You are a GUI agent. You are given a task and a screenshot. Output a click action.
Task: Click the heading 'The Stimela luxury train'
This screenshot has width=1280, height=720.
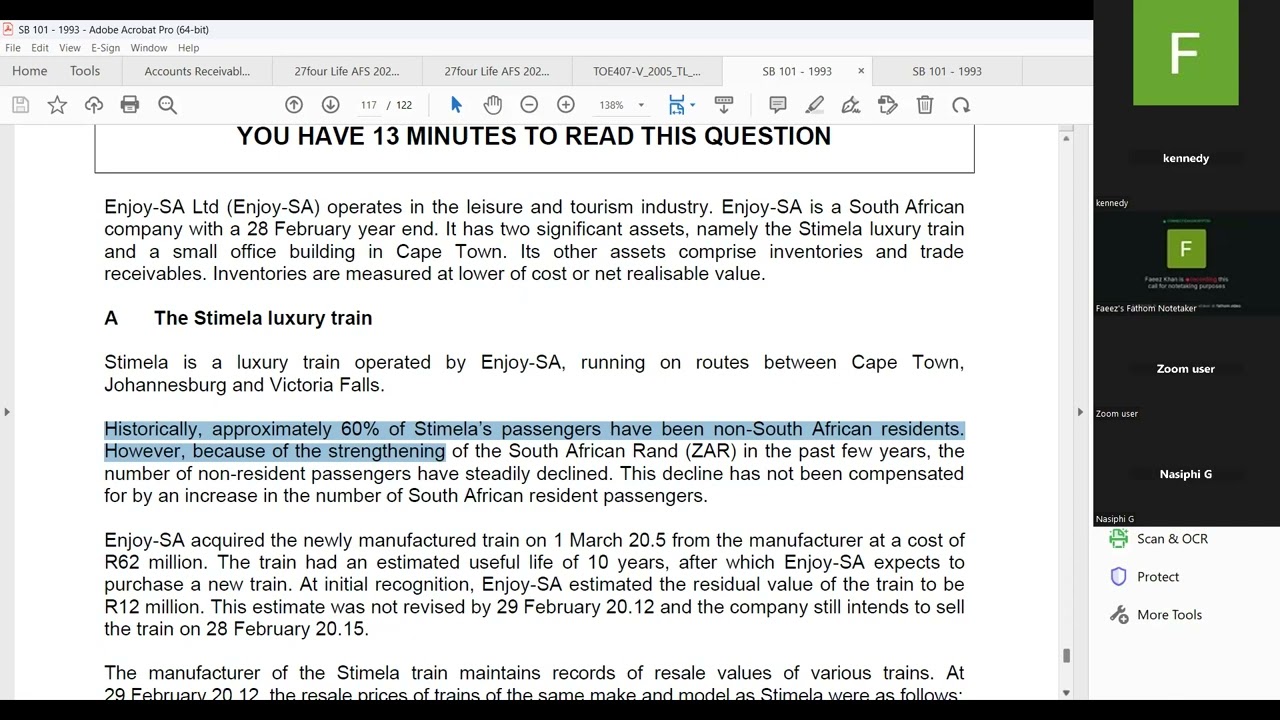[x=263, y=318]
